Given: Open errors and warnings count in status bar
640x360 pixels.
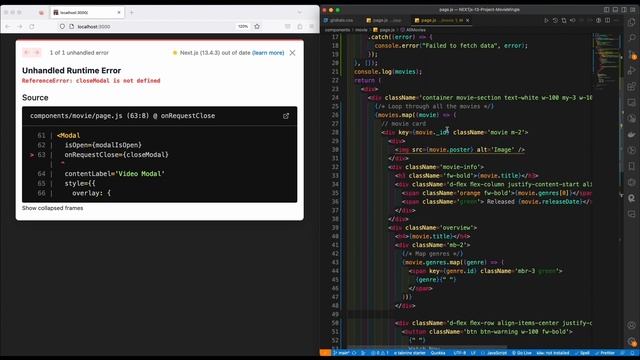Looking at the screenshot, I should 380,353.
